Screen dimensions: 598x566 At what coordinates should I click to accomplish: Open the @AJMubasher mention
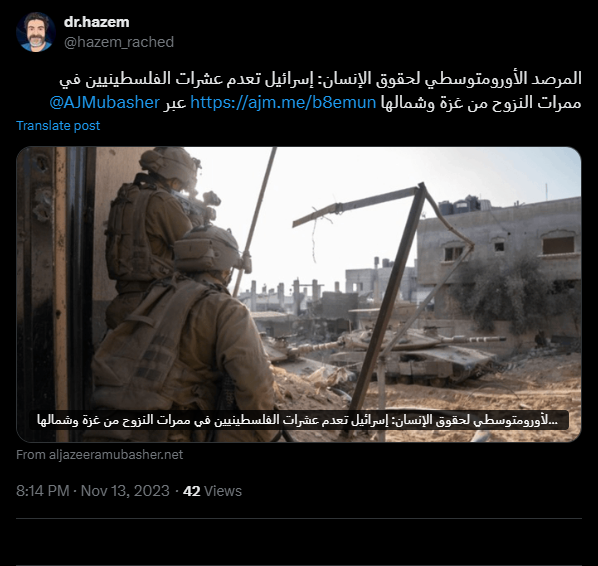click(x=104, y=103)
